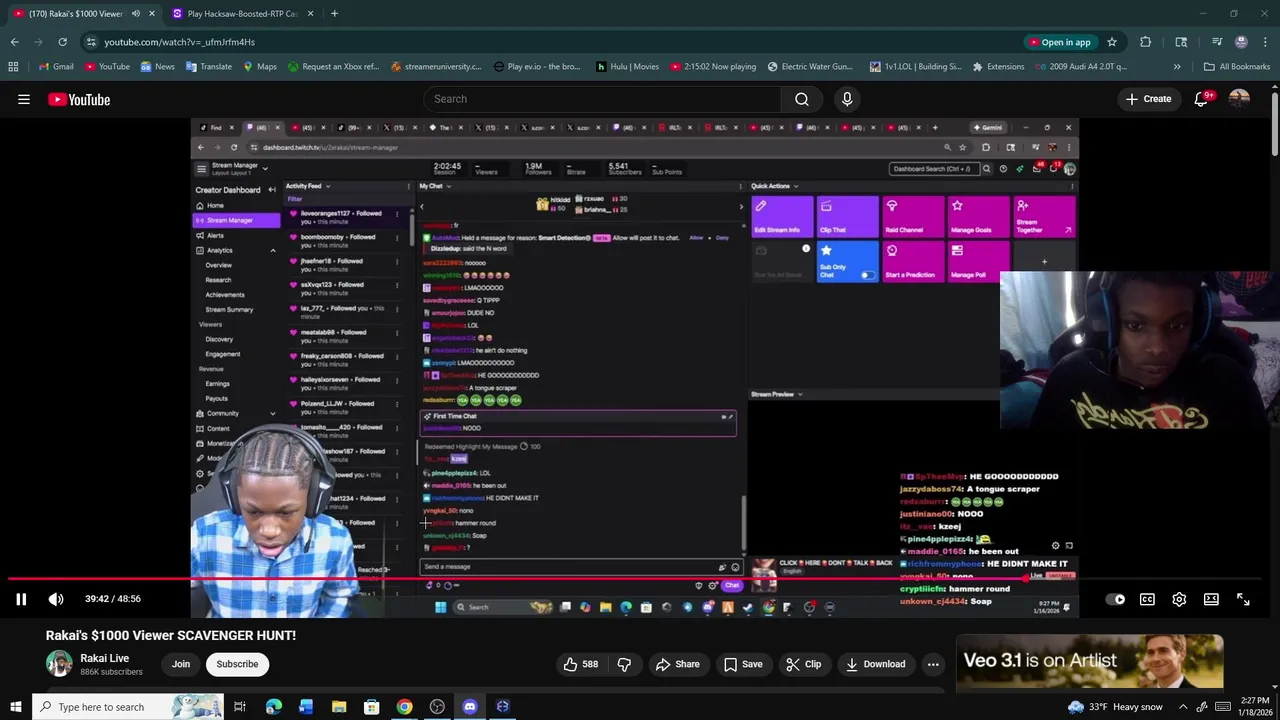Open Chrome three-dot menu
The height and width of the screenshot is (720, 1280).
tap(1265, 42)
